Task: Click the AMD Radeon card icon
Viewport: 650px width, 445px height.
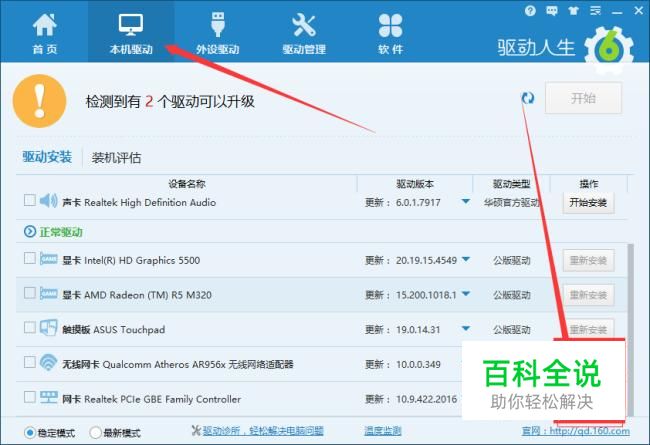Action: [48, 294]
